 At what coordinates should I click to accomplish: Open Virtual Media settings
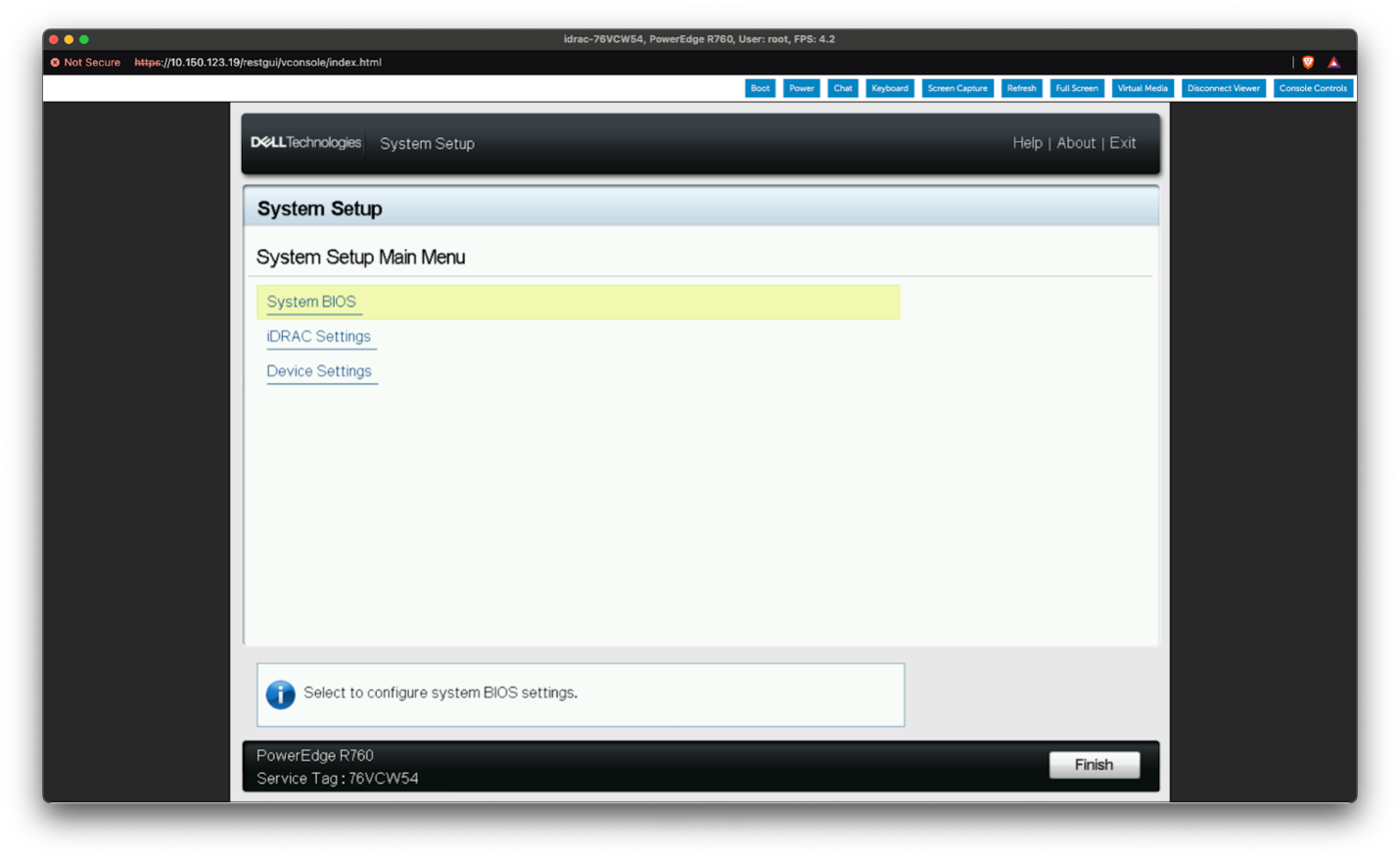(1142, 88)
